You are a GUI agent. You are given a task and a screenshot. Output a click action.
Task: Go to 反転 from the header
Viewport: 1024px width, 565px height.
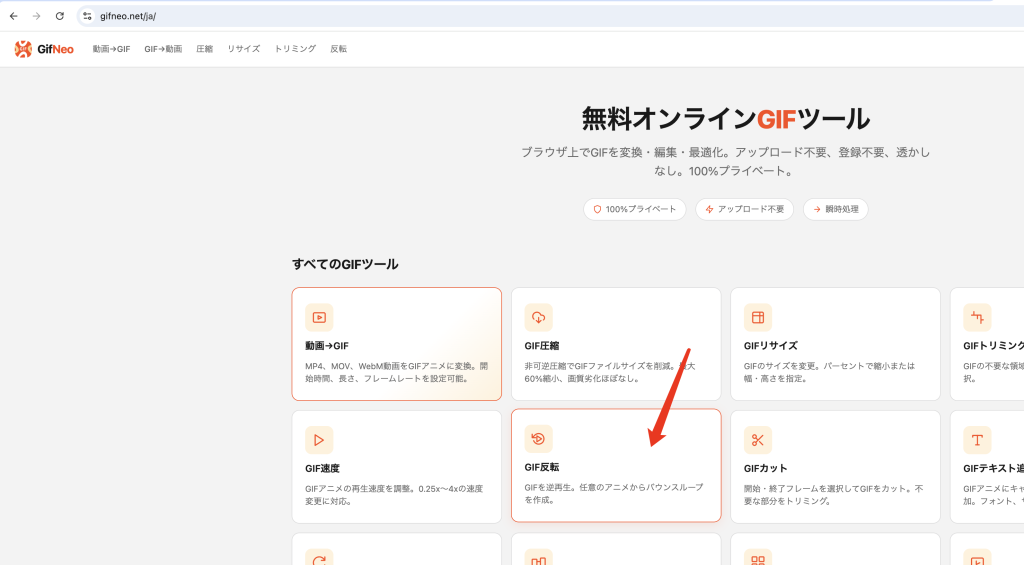(338, 49)
